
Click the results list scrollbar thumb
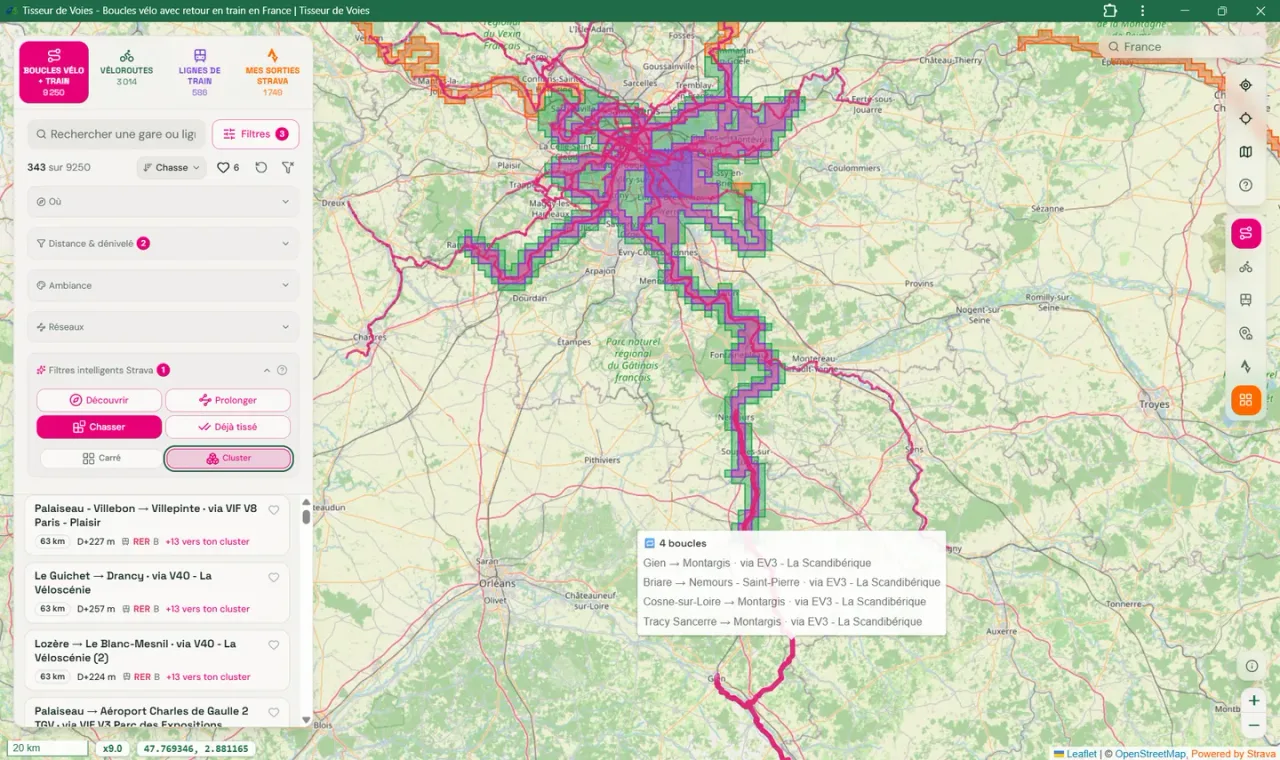[x=306, y=516]
